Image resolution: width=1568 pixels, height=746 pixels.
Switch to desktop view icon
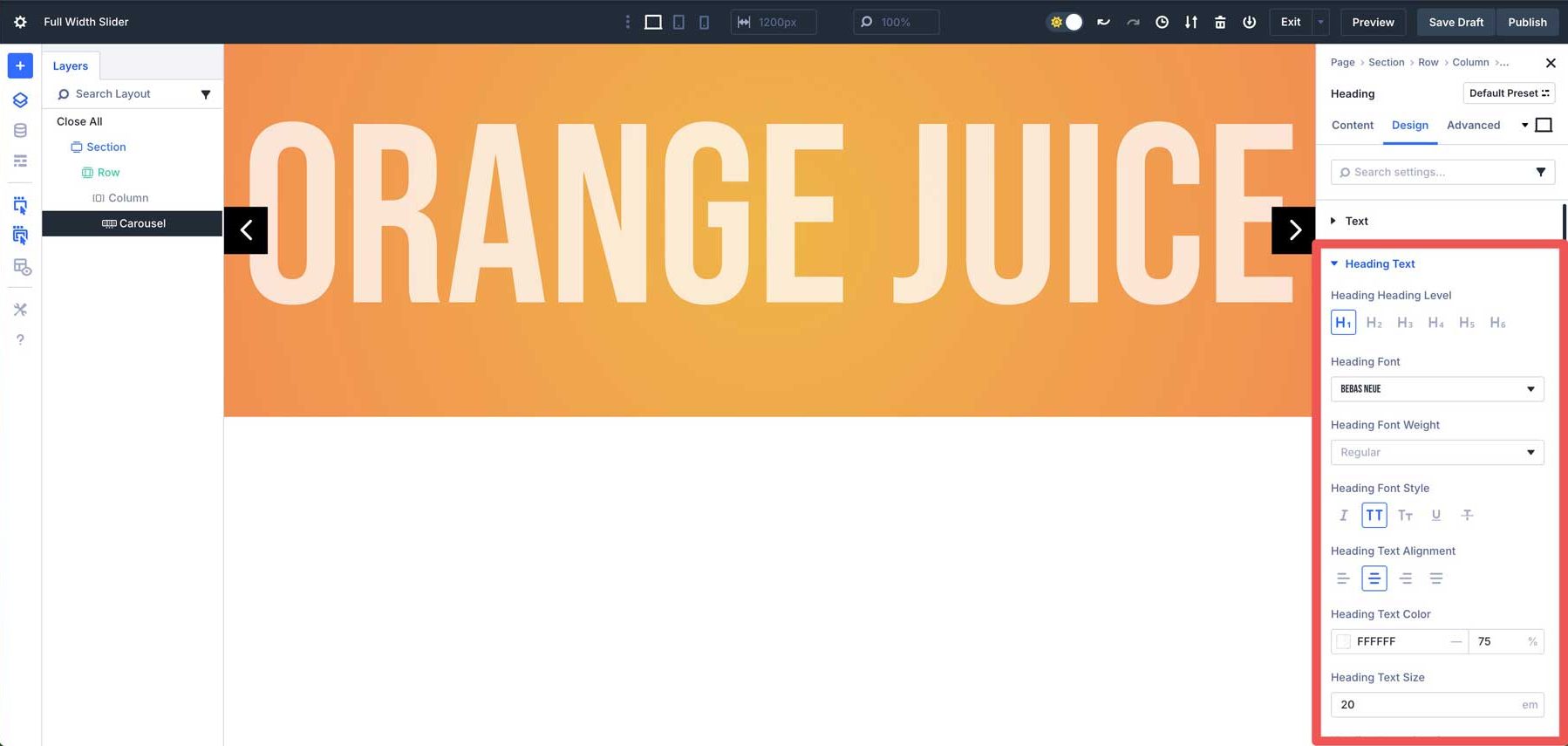653,22
